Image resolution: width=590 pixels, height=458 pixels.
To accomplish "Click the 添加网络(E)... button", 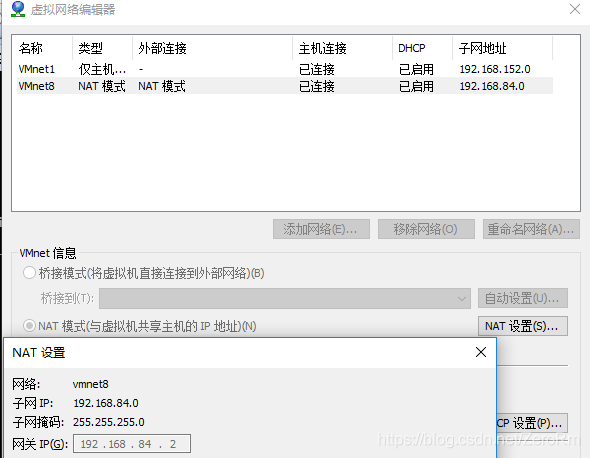I will (321, 229).
